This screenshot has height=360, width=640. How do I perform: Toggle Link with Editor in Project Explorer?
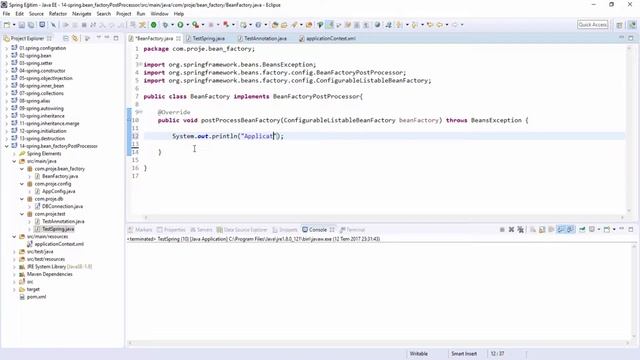click(75, 38)
